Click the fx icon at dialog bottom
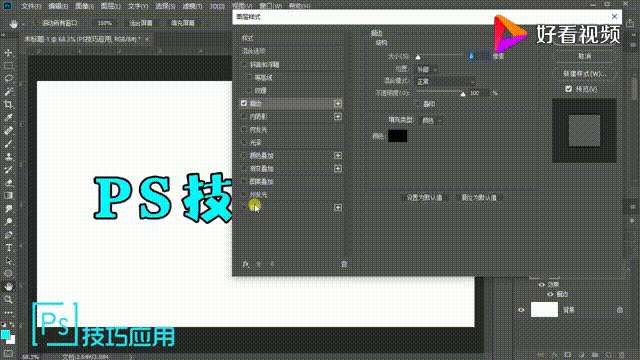 pyautogui.click(x=245, y=264)
